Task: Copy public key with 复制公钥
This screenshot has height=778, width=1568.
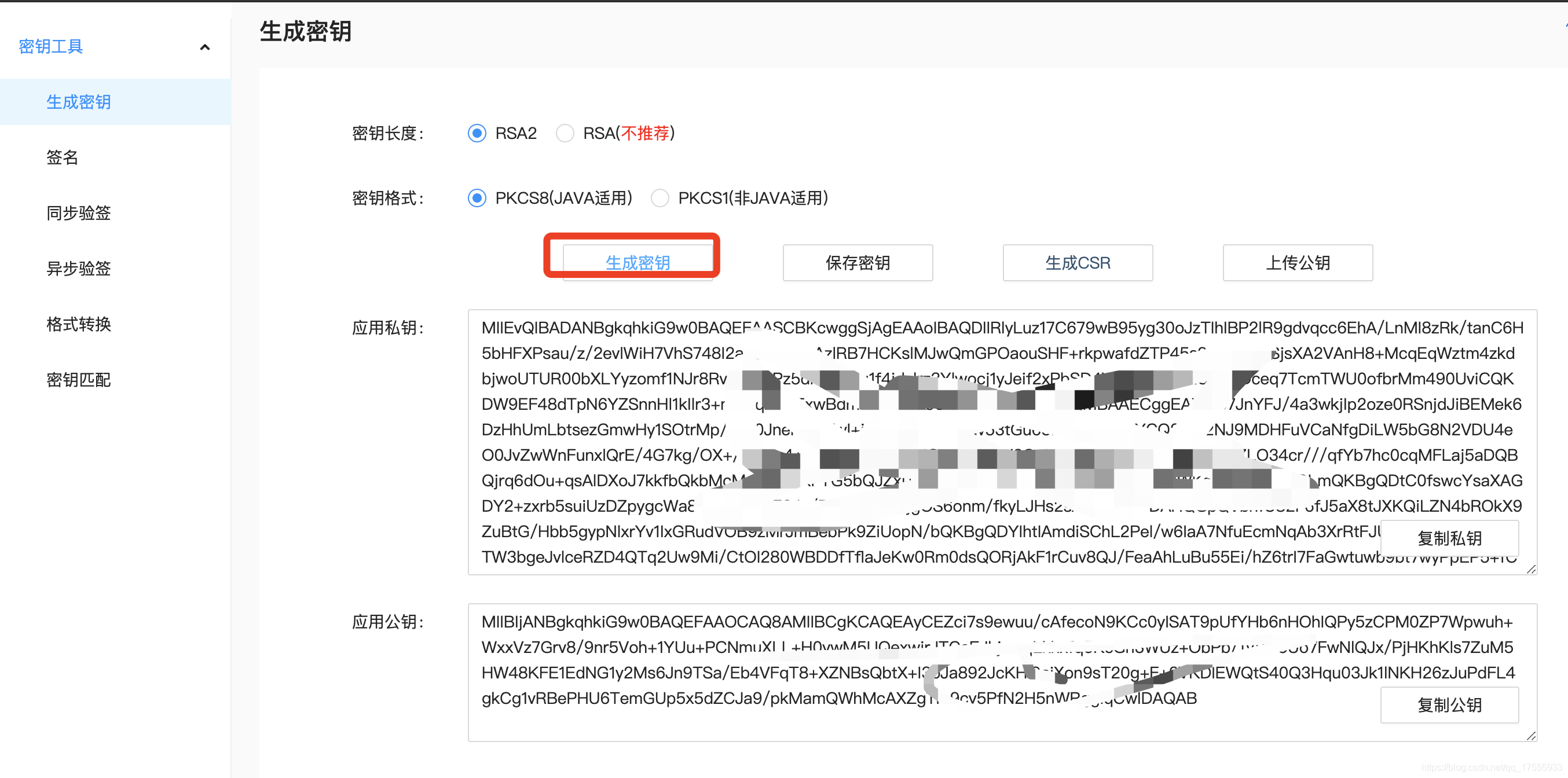Action: pyautogui.click(x=1449, y=705)
